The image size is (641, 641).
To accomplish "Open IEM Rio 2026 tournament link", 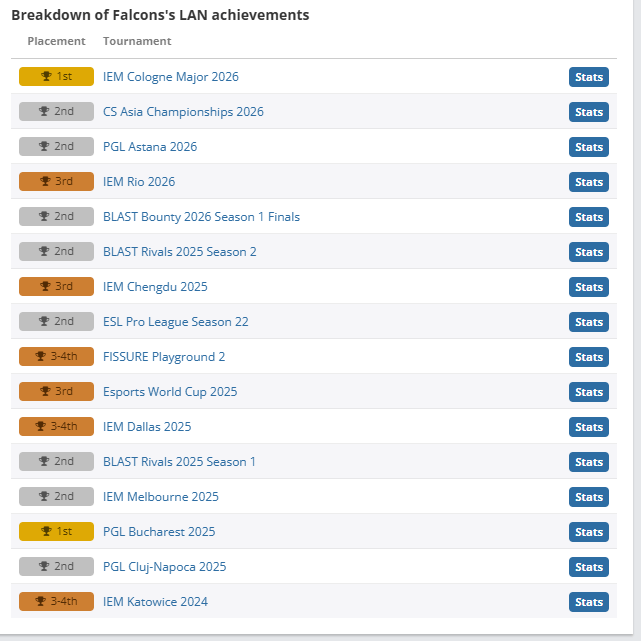I will [139, 182].
